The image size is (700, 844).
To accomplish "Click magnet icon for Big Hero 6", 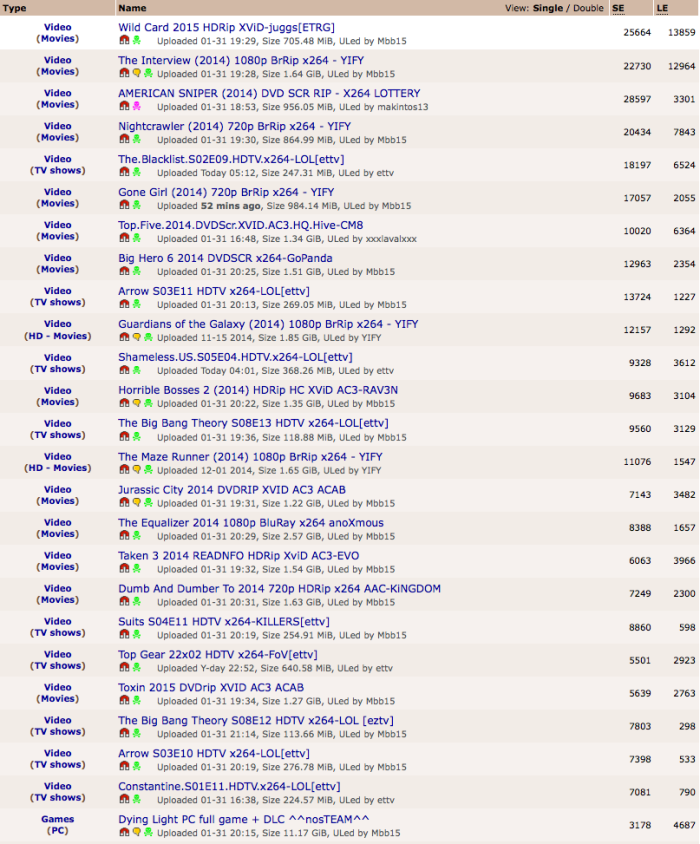I will (124, 271).
